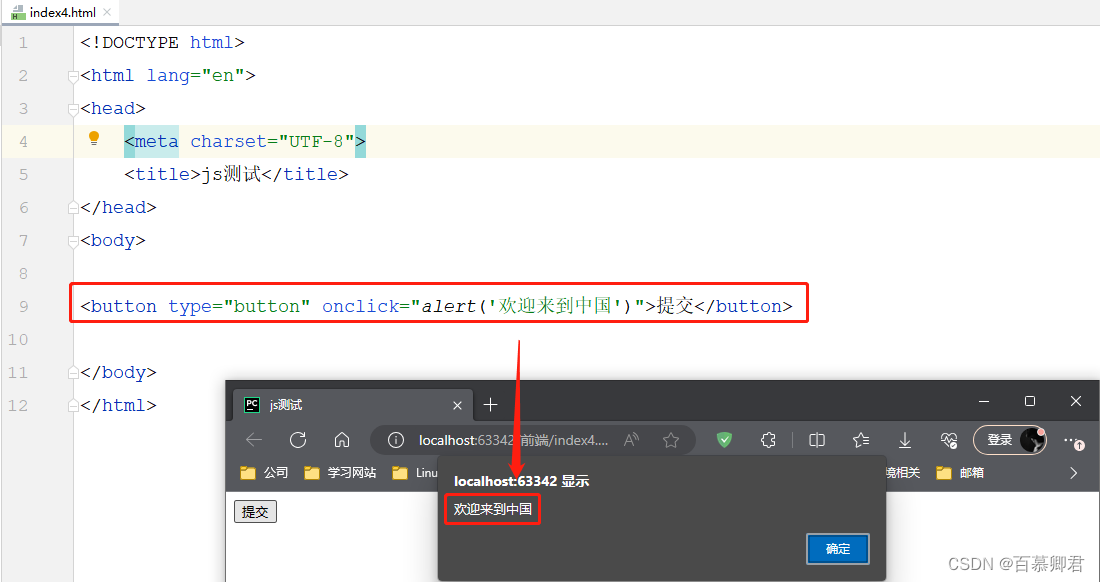This screenshot has width=1100, height=582.
Task: Go to browser home page
Action: point(342,440)
